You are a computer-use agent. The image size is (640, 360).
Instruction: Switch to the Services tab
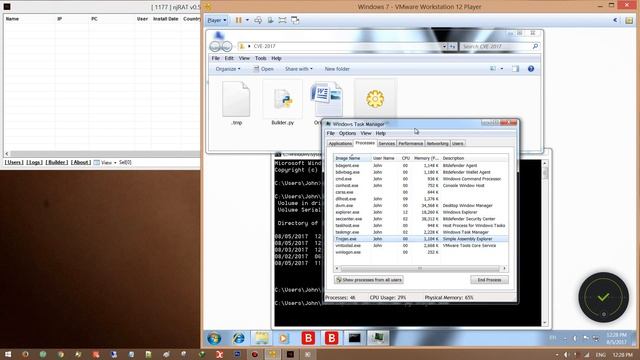click(x=387, y=144)
